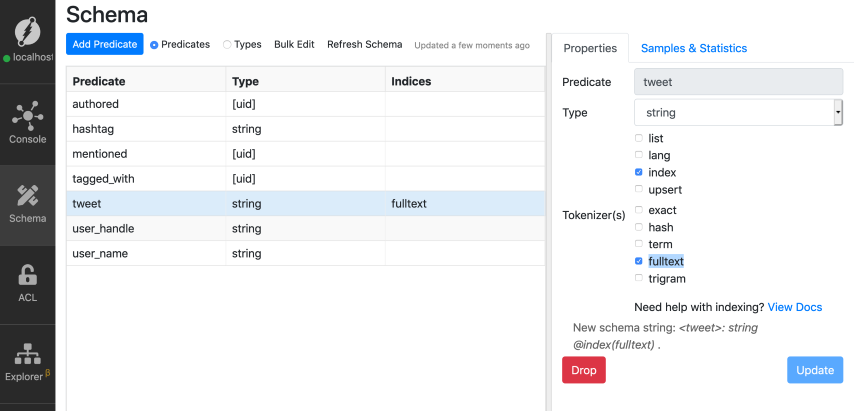The height and width of the screenshot is (411, 854).
Task: Open the View Docs link
Action: pyautogui.click(x=794, y=307)
